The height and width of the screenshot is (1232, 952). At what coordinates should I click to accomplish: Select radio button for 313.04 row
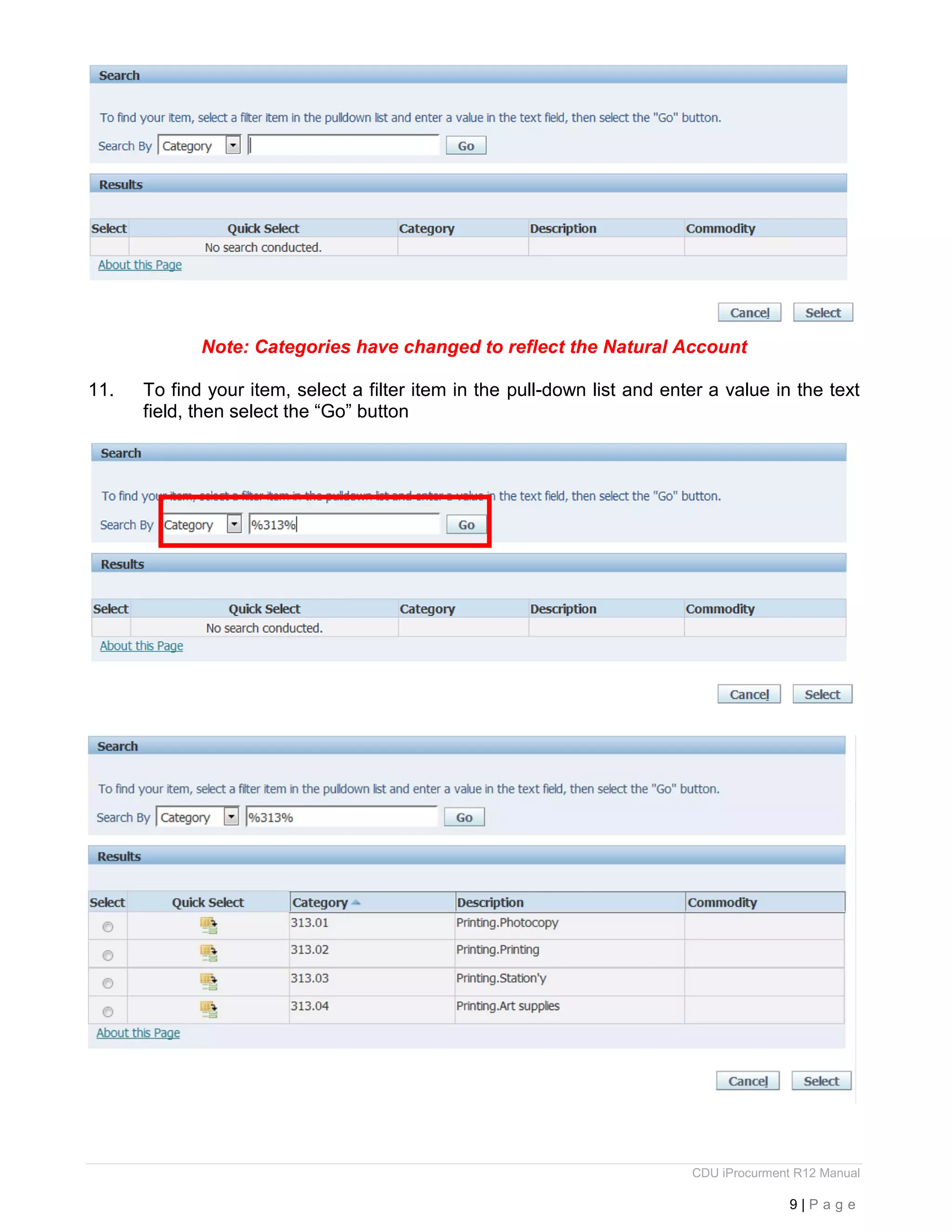click(108, 1012)
